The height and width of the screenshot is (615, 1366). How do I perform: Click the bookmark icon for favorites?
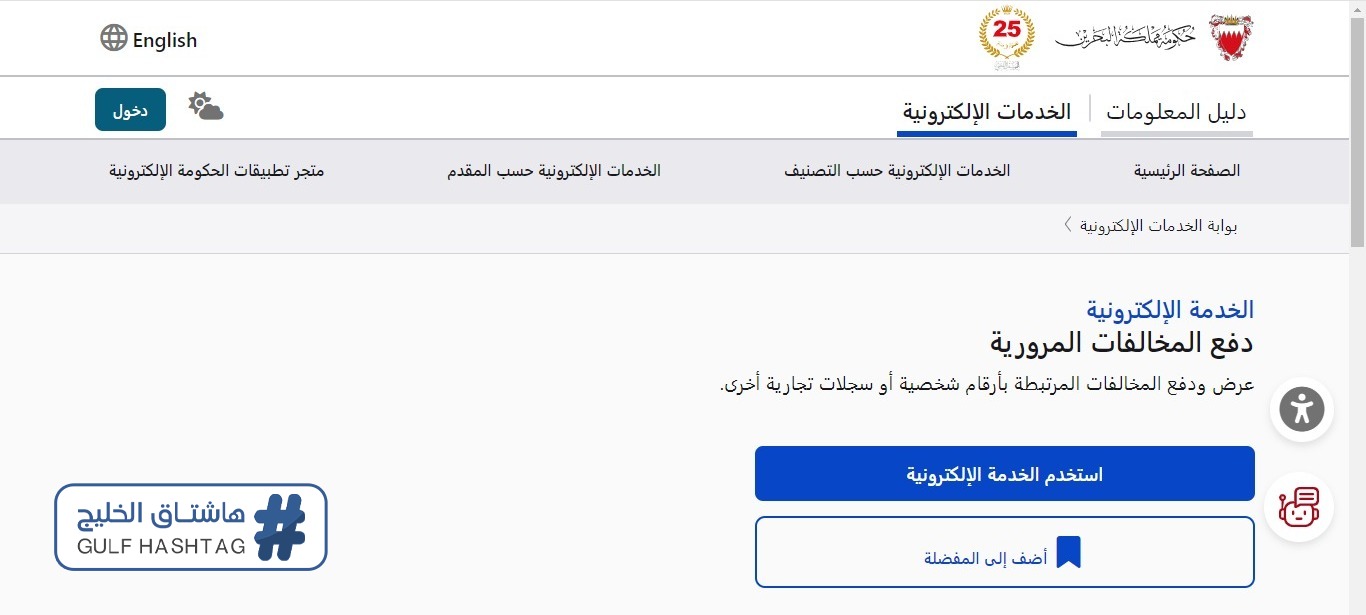(1069, 552)
